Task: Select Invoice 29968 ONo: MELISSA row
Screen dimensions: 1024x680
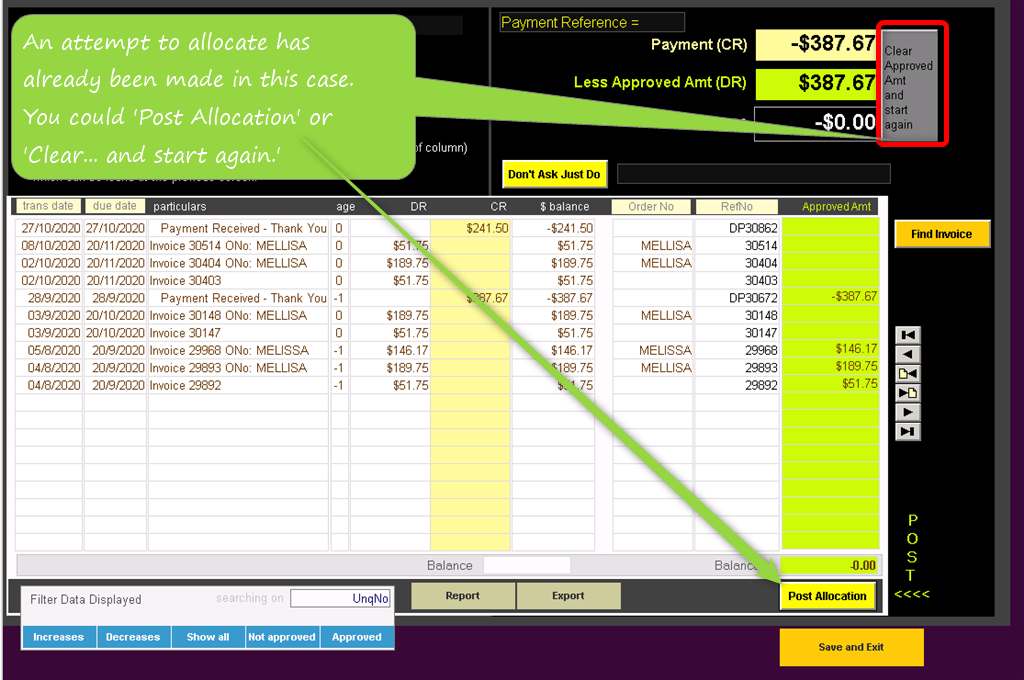Action: point(447,351)
